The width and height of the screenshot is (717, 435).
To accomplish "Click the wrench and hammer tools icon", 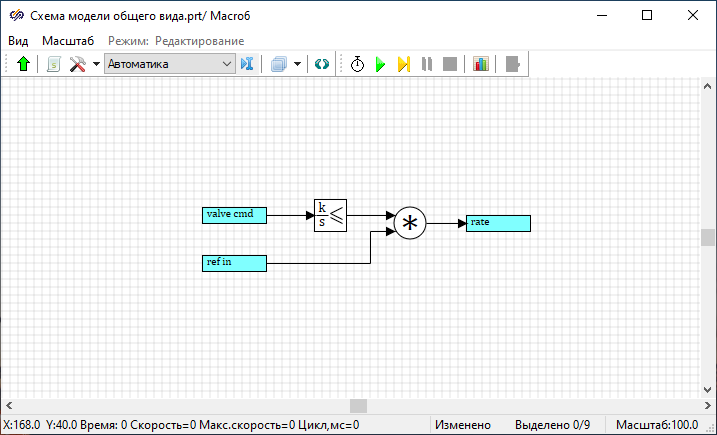I will tap(77, 64).
